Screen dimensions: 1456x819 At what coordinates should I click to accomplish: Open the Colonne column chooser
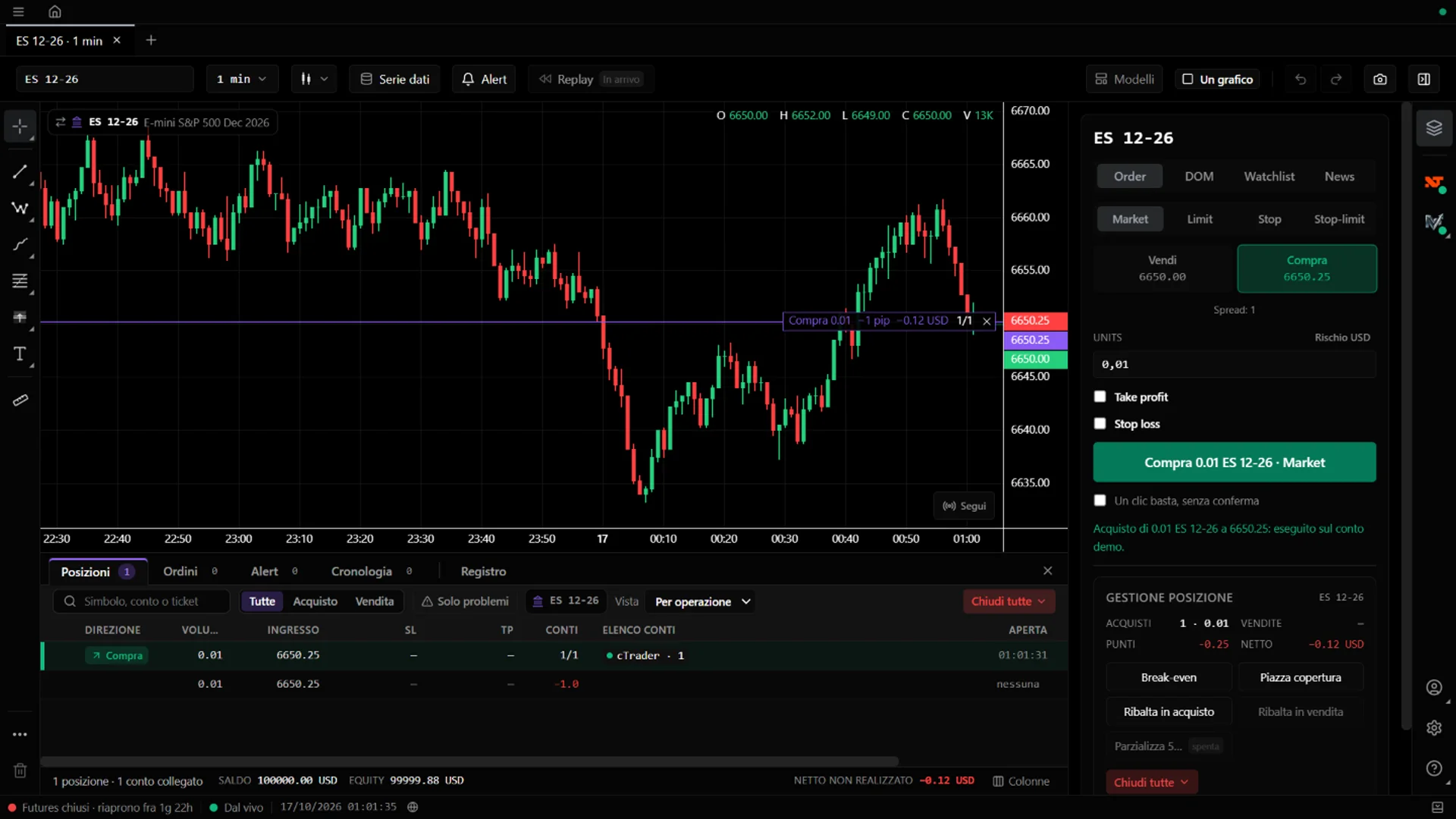point(1021,781)
